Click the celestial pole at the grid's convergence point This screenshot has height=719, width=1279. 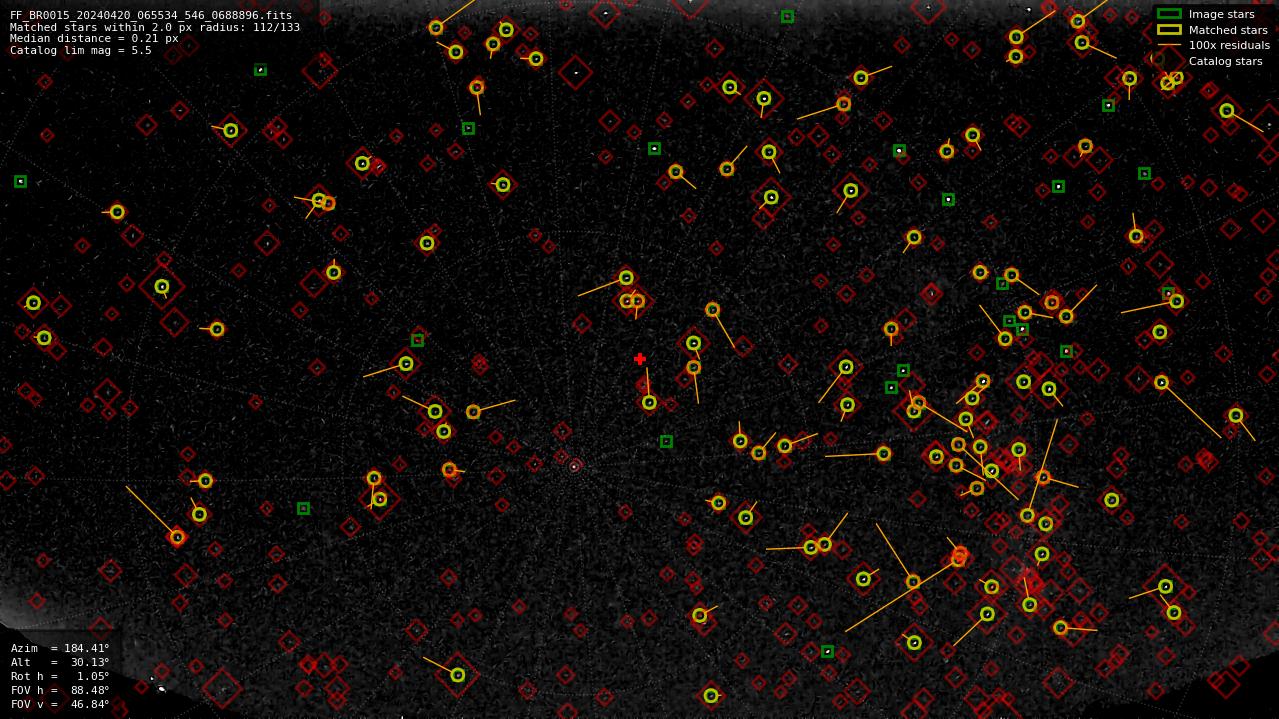[574, 466]
